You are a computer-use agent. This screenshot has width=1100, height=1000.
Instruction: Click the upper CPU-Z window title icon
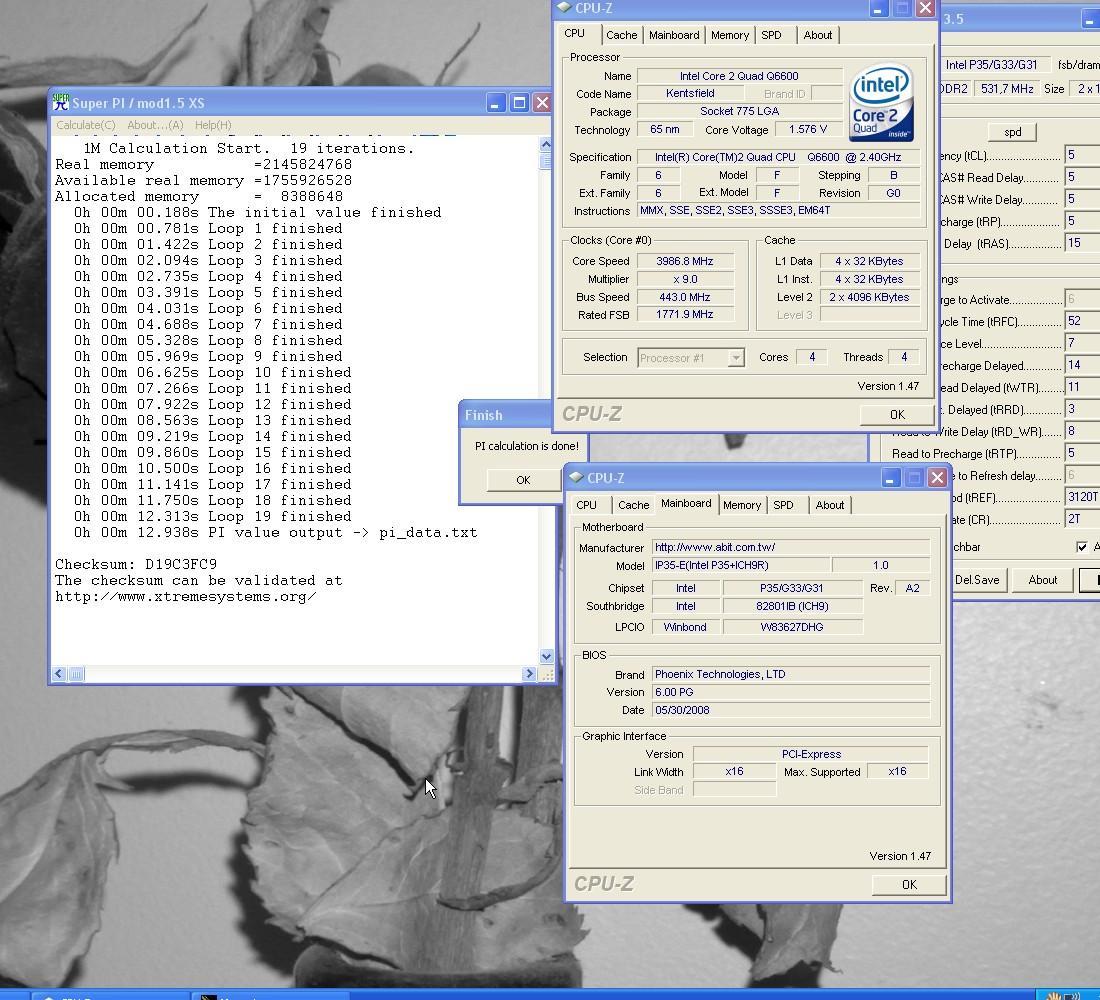[x=564, y=8]
